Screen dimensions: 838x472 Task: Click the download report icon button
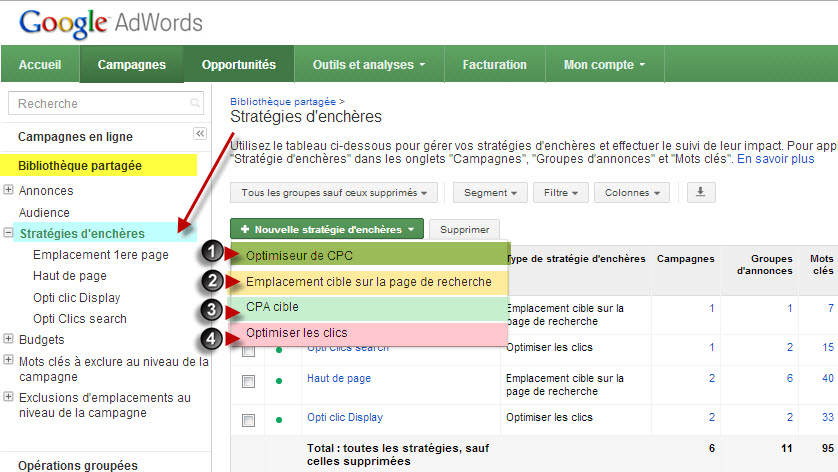pyautogui.click(x=701, y=192)
